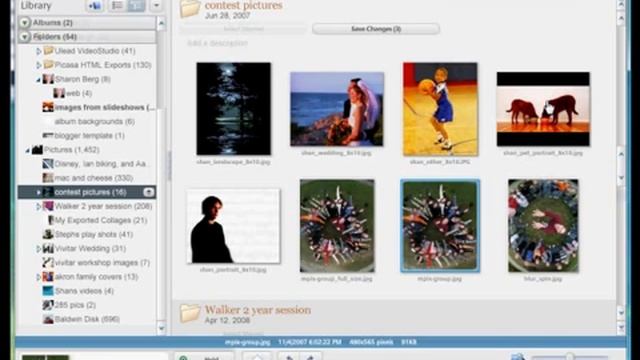This screenshot has height=360, width=640.
Task: Click the Hold button in photo tray
Action: coord(204,357)
